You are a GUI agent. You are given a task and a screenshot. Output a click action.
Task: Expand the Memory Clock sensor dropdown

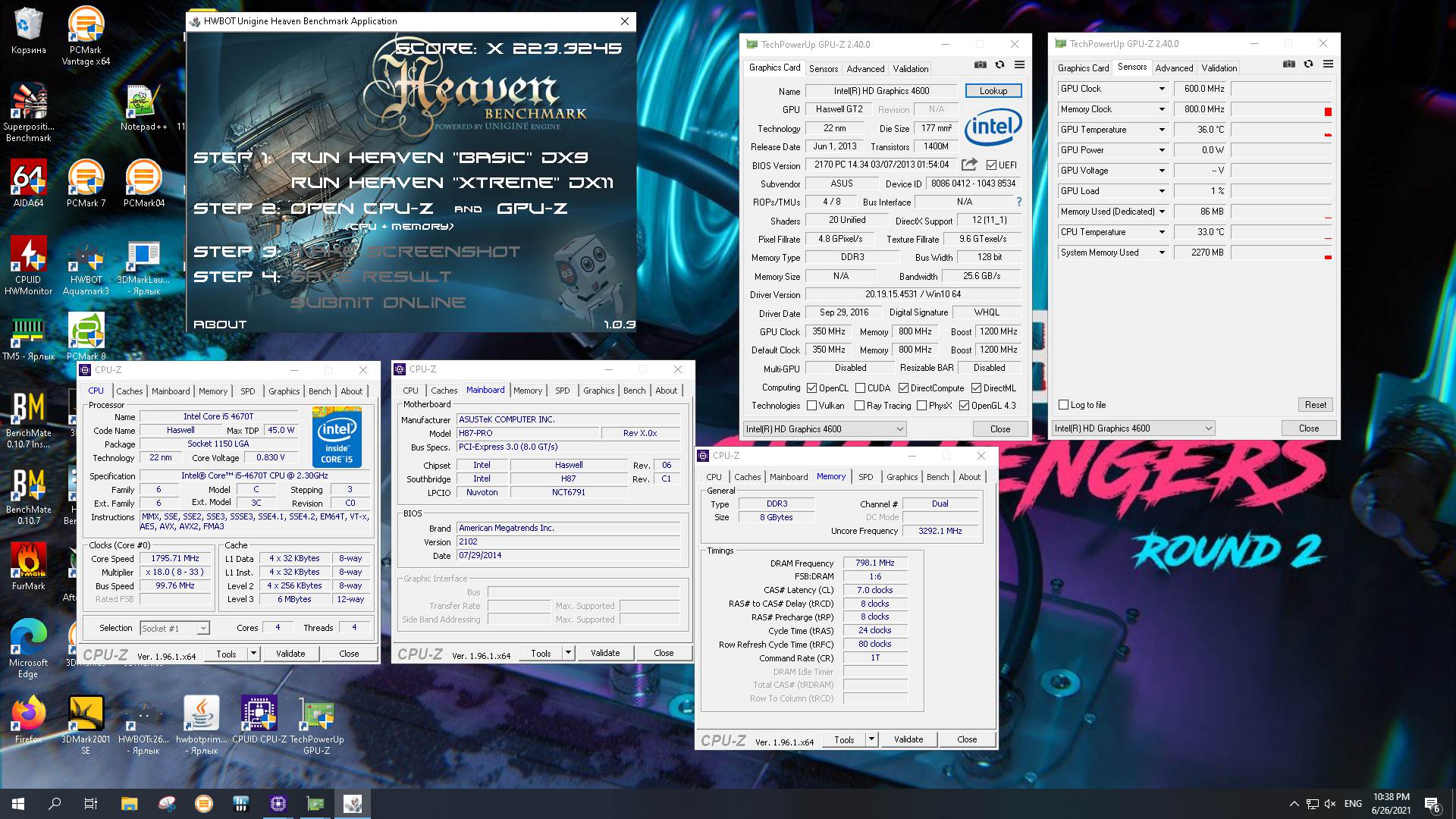1161,109
